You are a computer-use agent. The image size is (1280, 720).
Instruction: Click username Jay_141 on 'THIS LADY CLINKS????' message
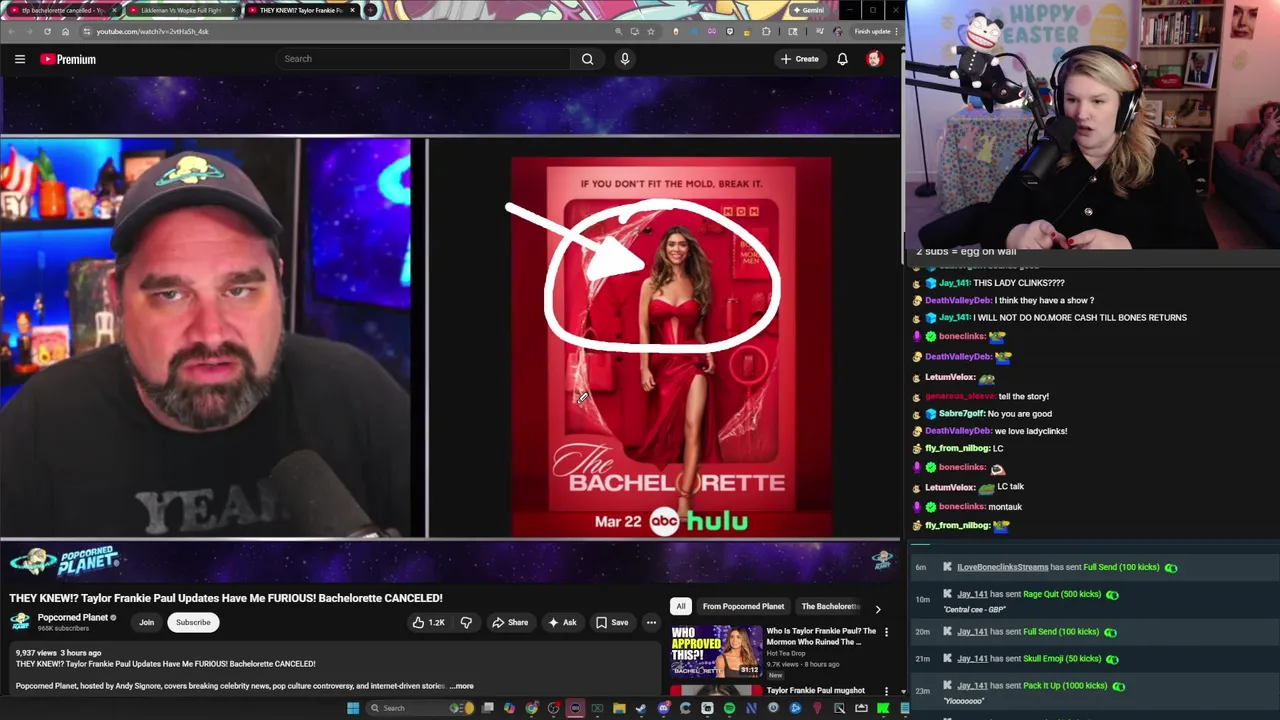[x=954, y=283]
